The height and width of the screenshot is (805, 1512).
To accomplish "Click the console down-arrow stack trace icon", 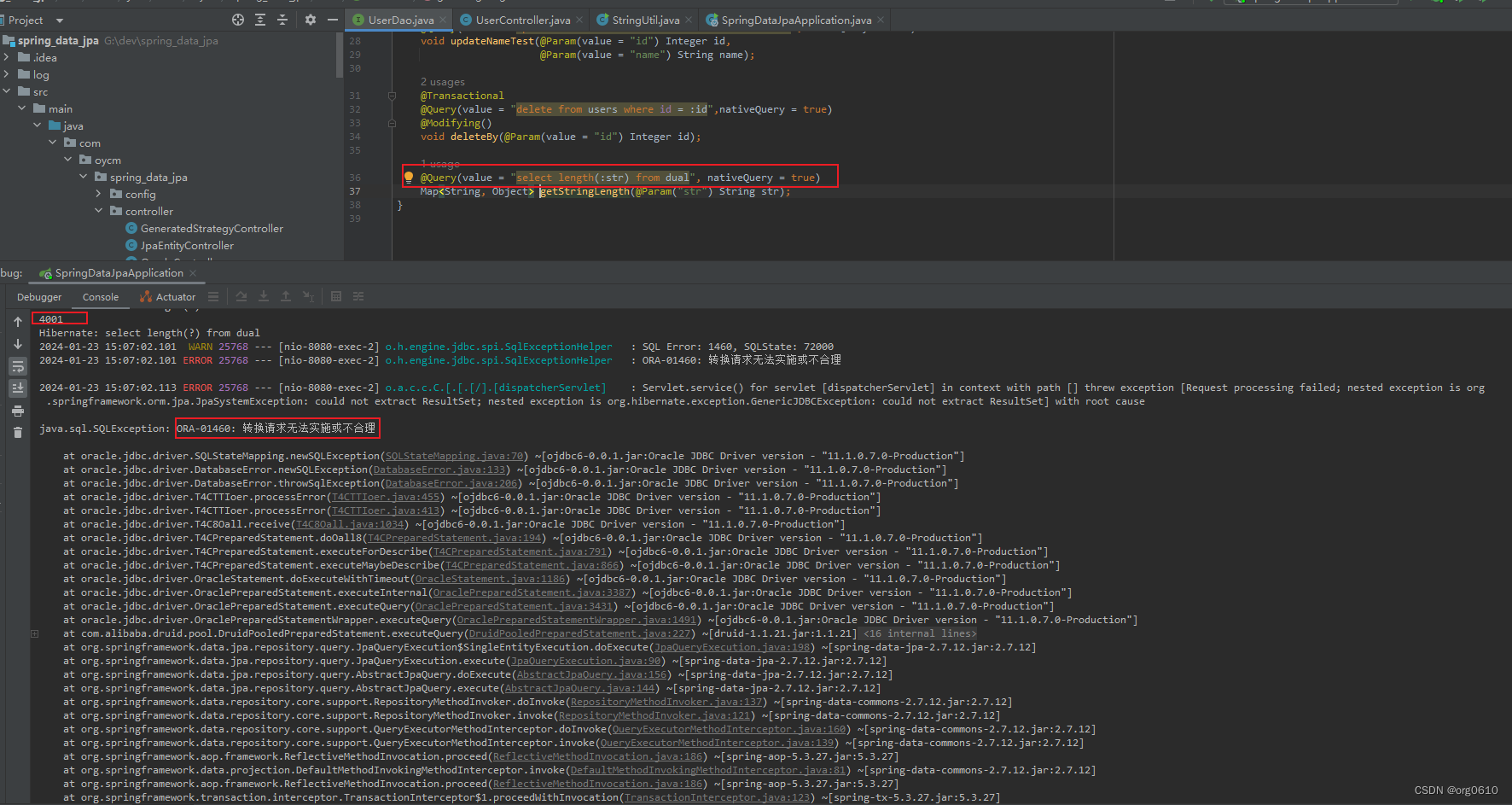I will [x=18, y=344].
